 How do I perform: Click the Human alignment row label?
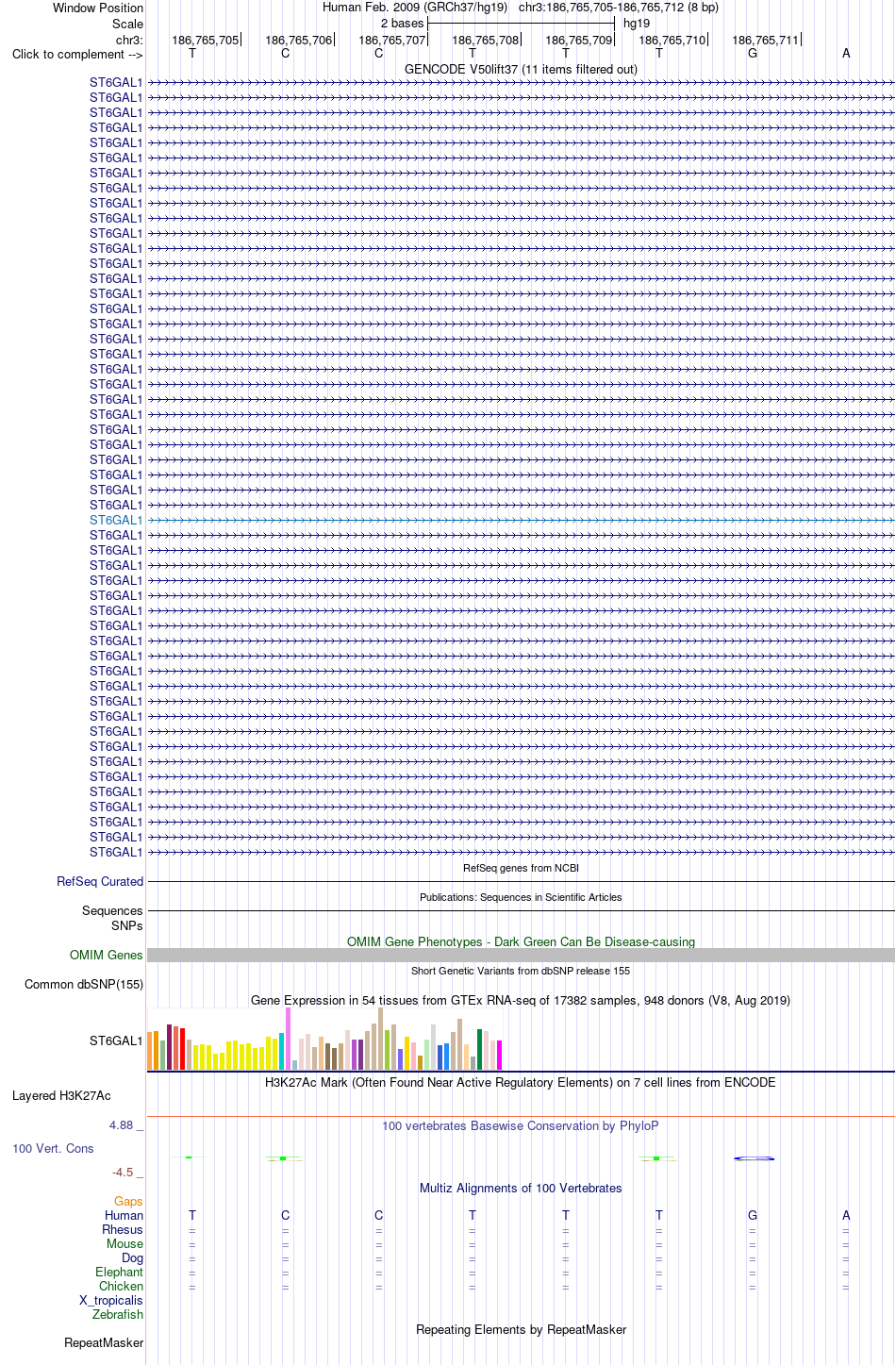(x=124, y=1216)
